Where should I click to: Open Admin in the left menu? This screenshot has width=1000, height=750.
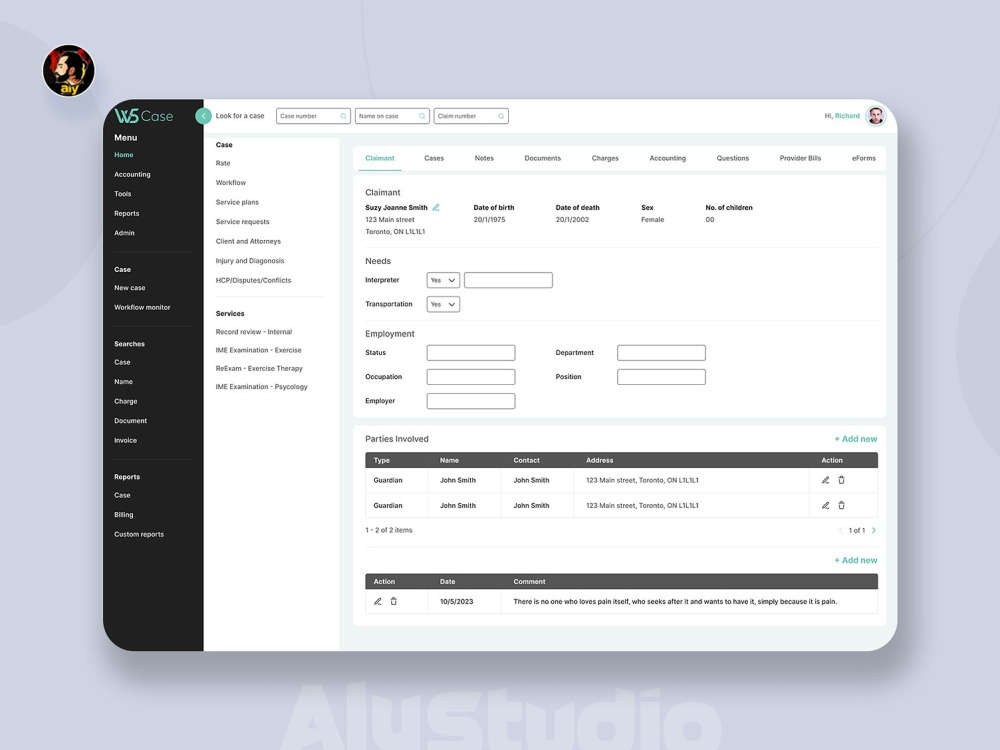click(x=124, y=233)
